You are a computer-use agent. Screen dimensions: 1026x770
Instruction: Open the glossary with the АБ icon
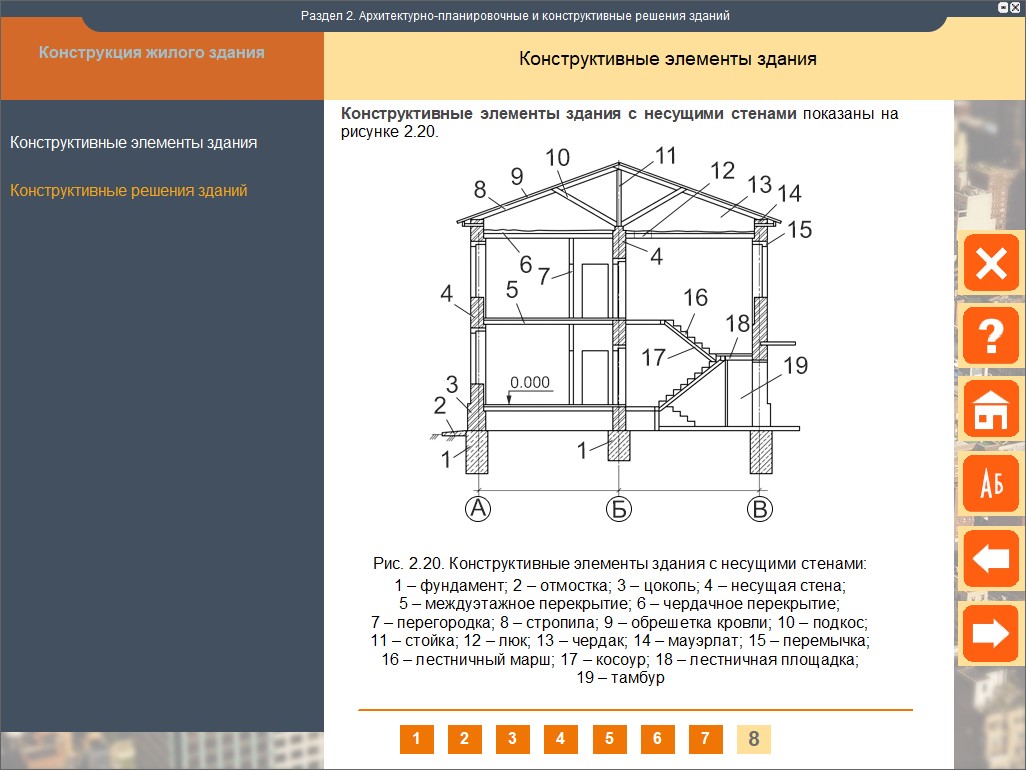coord(990,484)
